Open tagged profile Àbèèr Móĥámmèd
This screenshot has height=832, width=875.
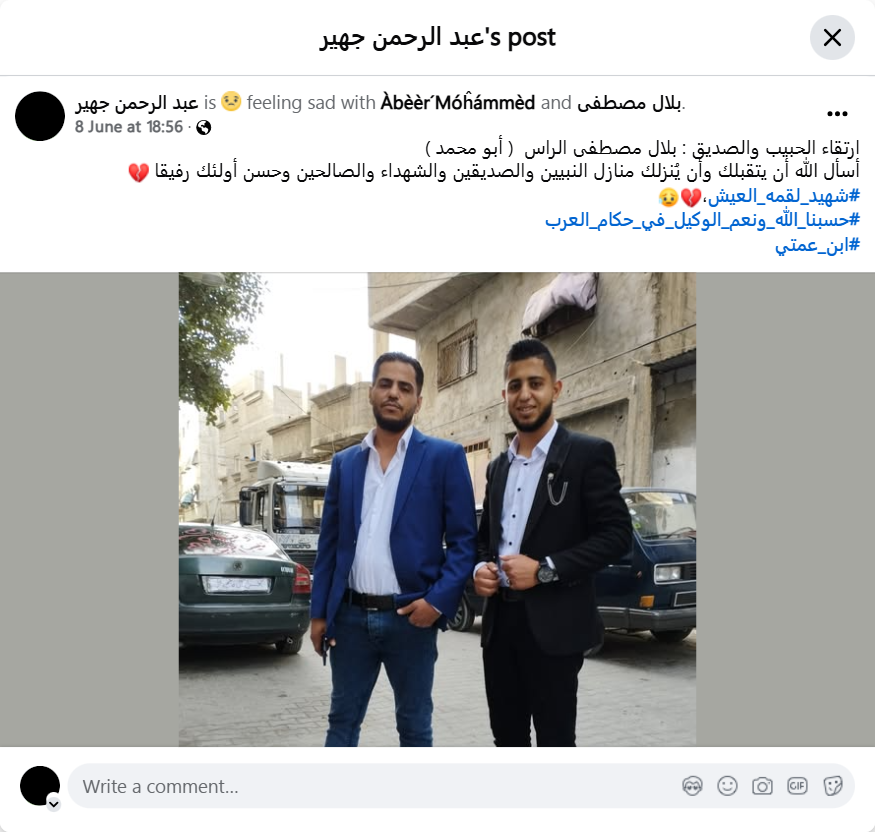[x=458, y=103]
